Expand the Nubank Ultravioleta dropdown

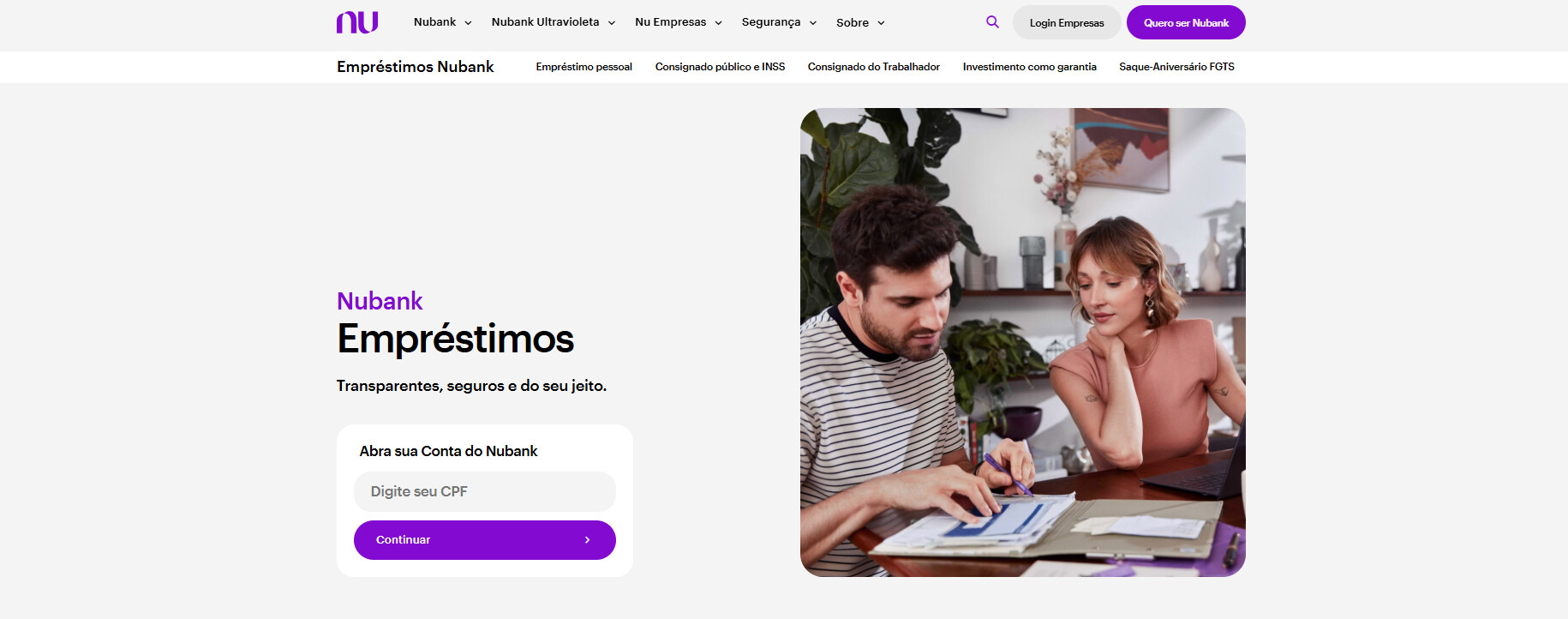[554, 22]
